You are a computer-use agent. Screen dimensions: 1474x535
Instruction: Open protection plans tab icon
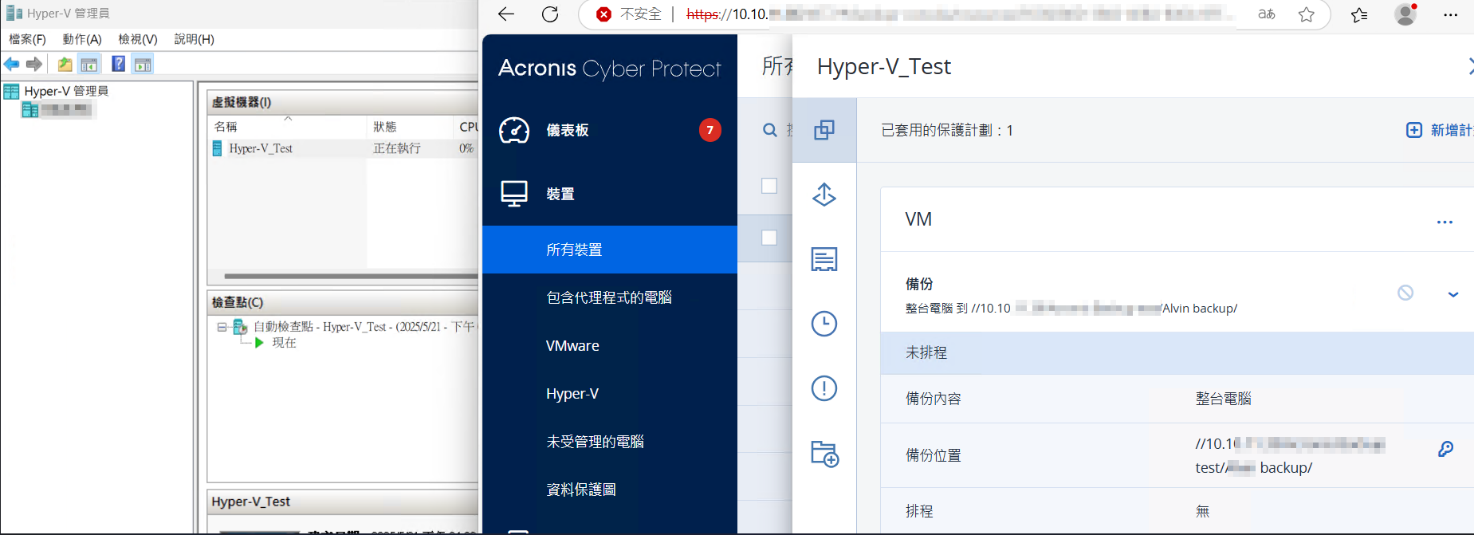click(x=824, y=130)
